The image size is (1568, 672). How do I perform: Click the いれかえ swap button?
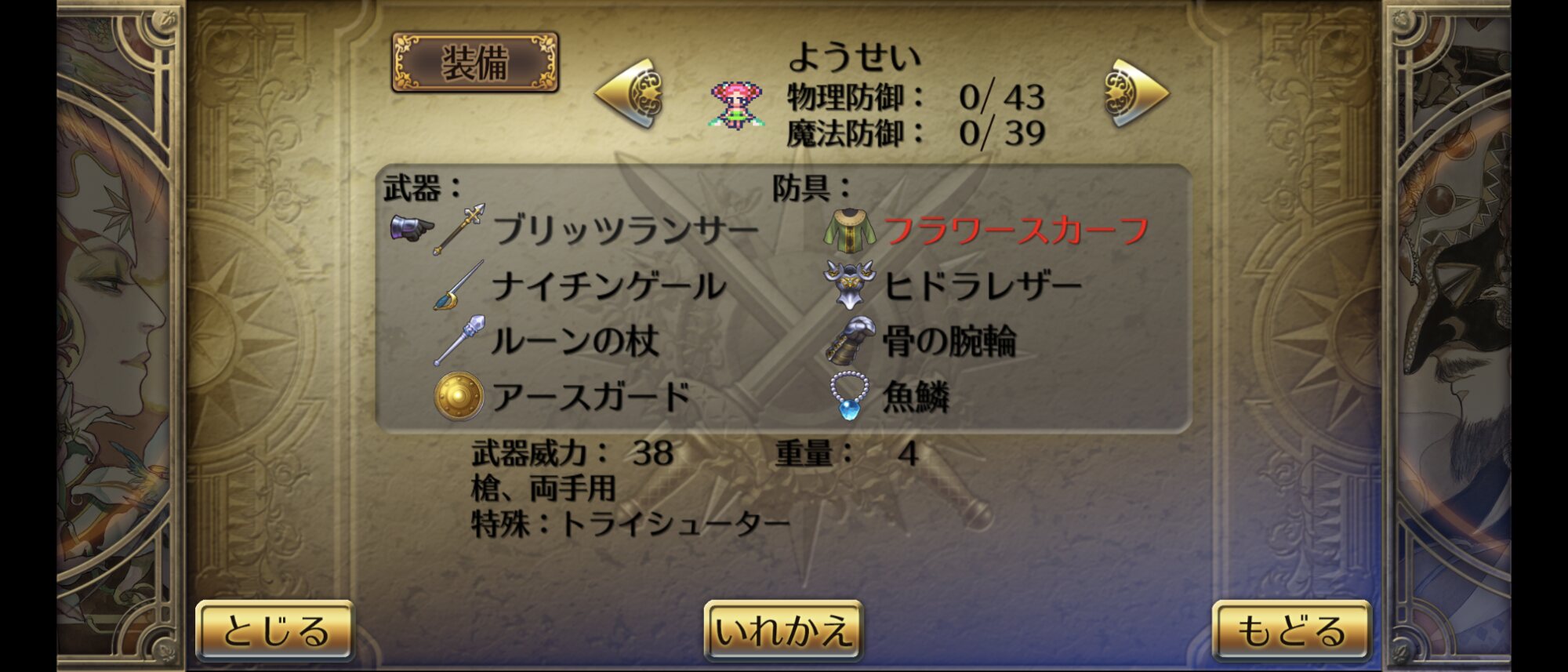point(783,630)
